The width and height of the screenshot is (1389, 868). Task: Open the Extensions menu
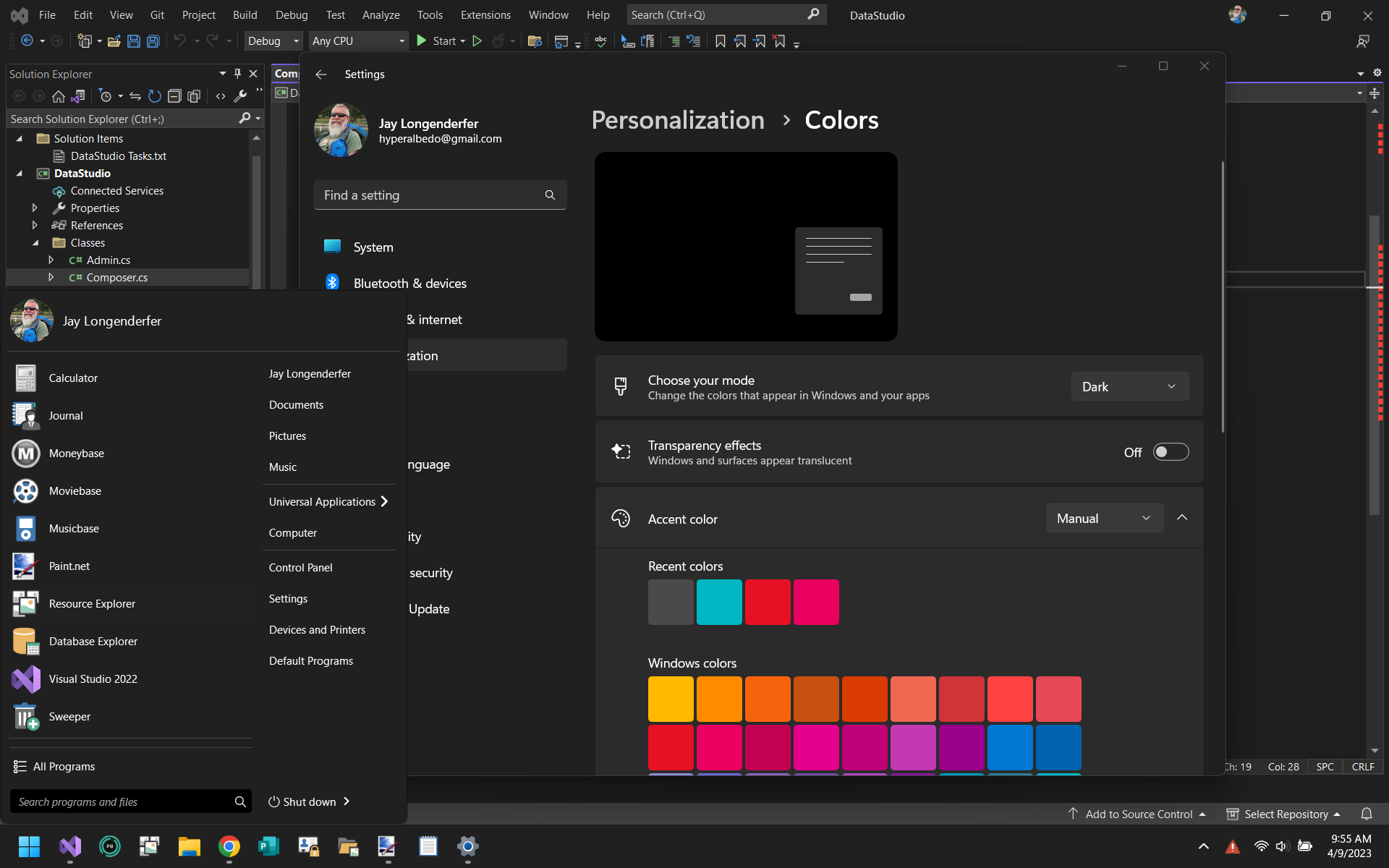[485, 14]
